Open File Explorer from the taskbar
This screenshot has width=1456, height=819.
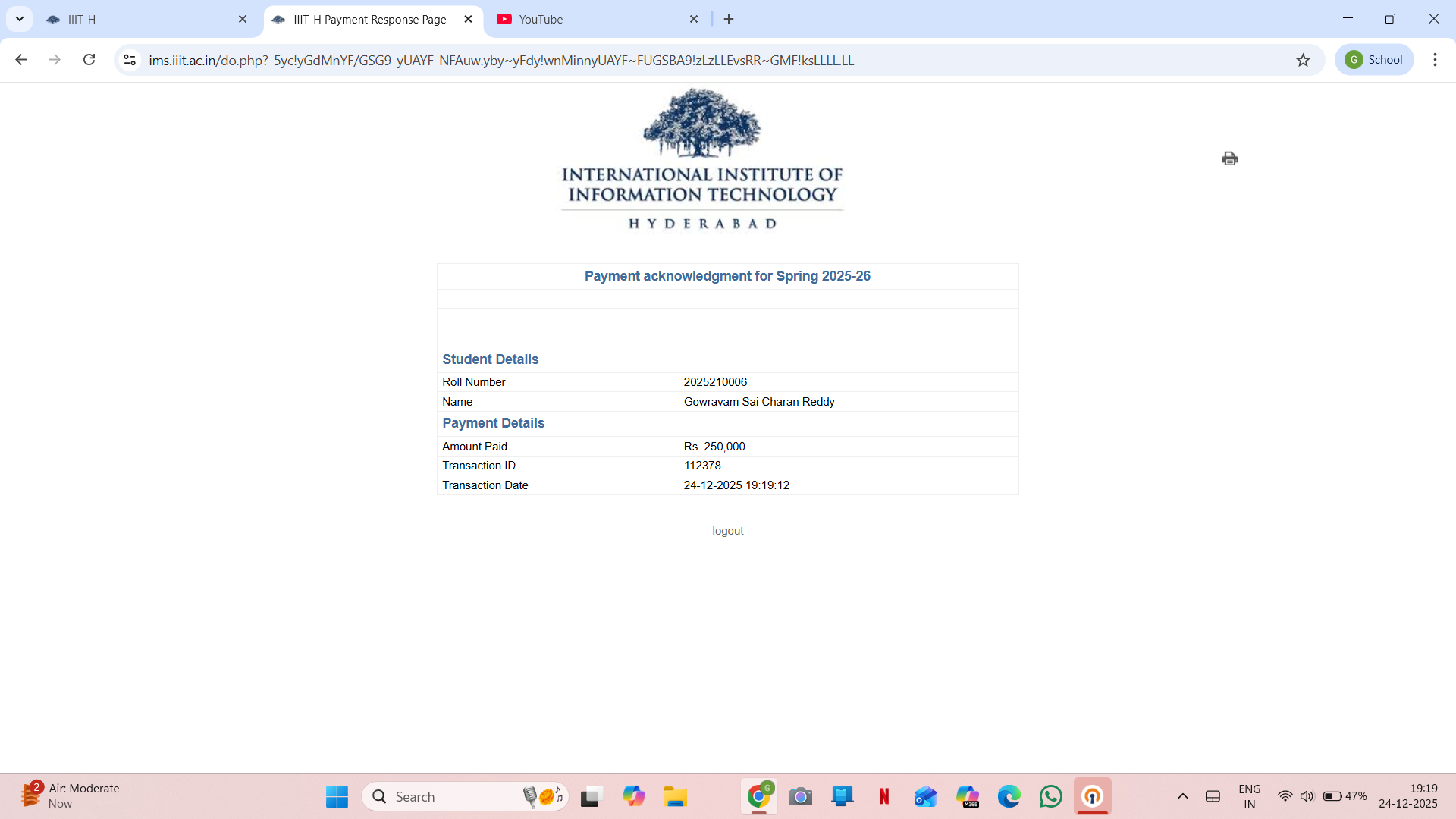(x=675, y=796)
